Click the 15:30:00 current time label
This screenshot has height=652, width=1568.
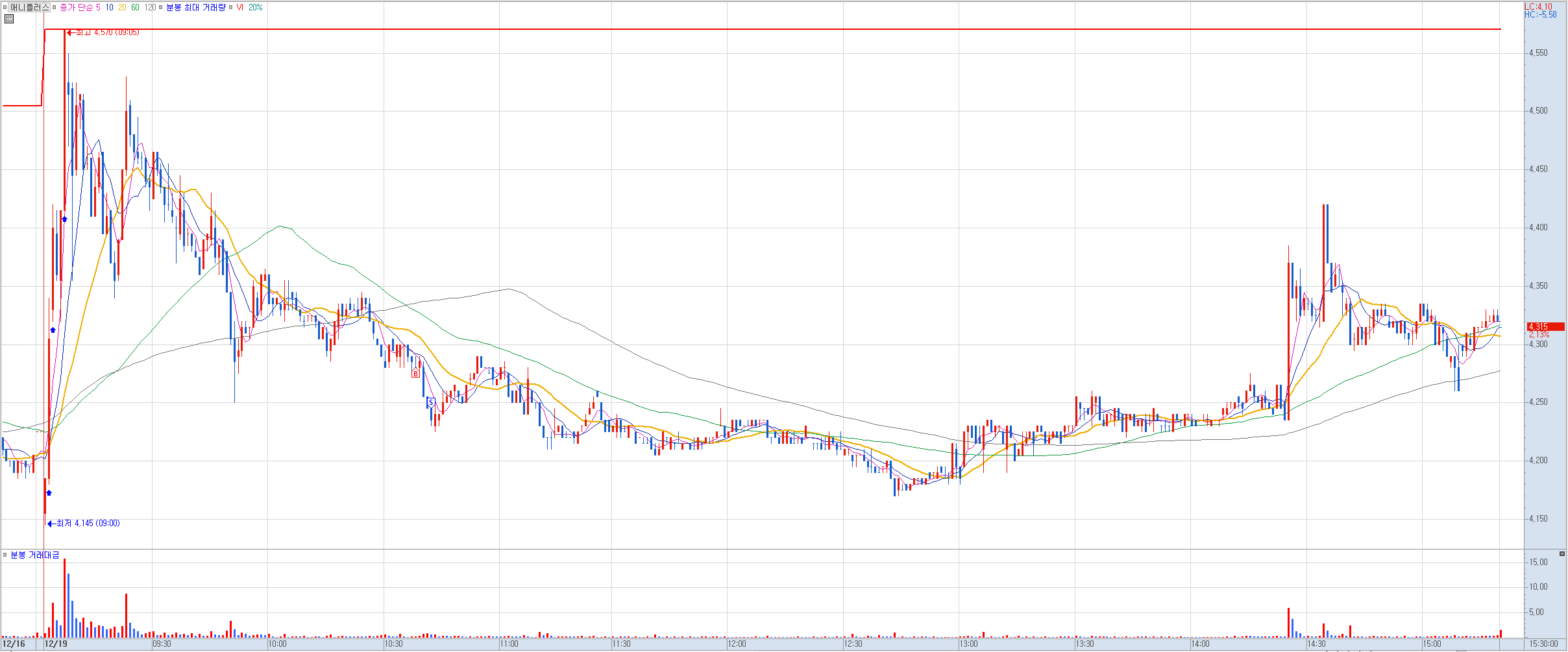pos(1543,644)
